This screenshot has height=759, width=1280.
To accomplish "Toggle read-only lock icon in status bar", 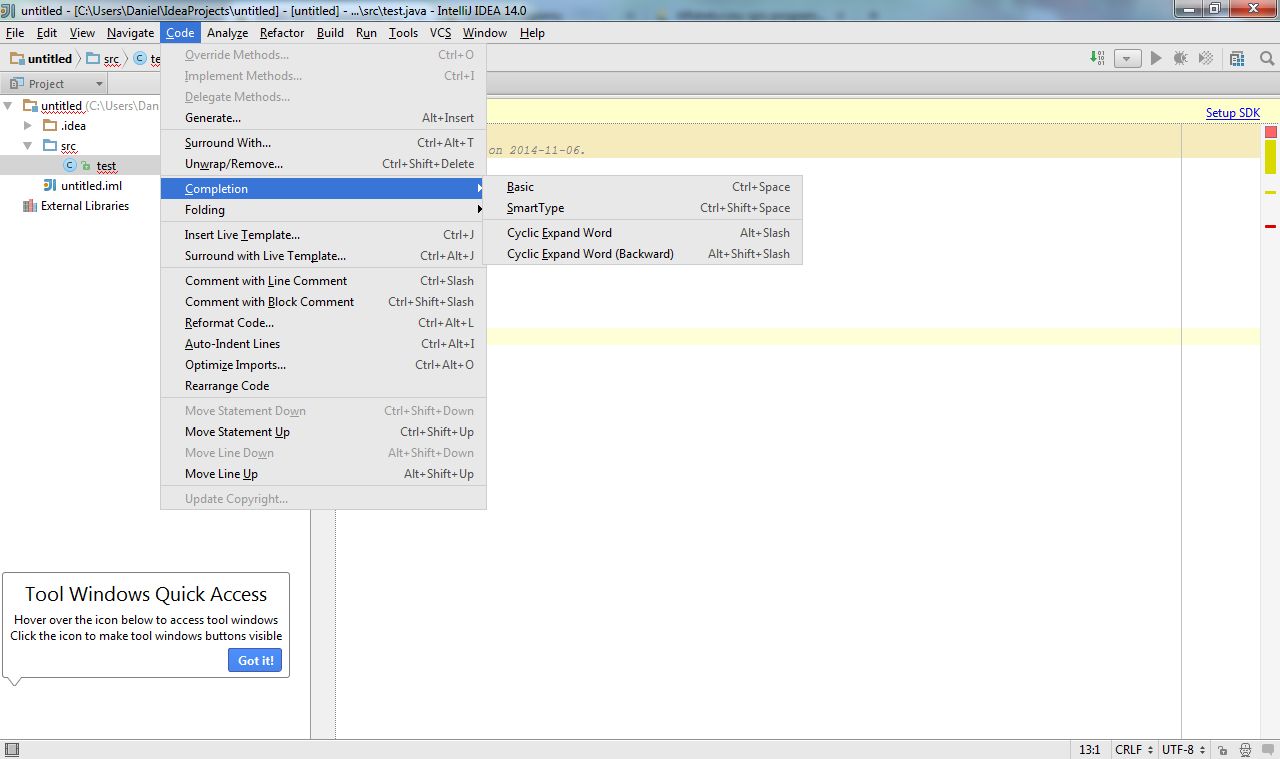I will click(x=1223, y=749).
